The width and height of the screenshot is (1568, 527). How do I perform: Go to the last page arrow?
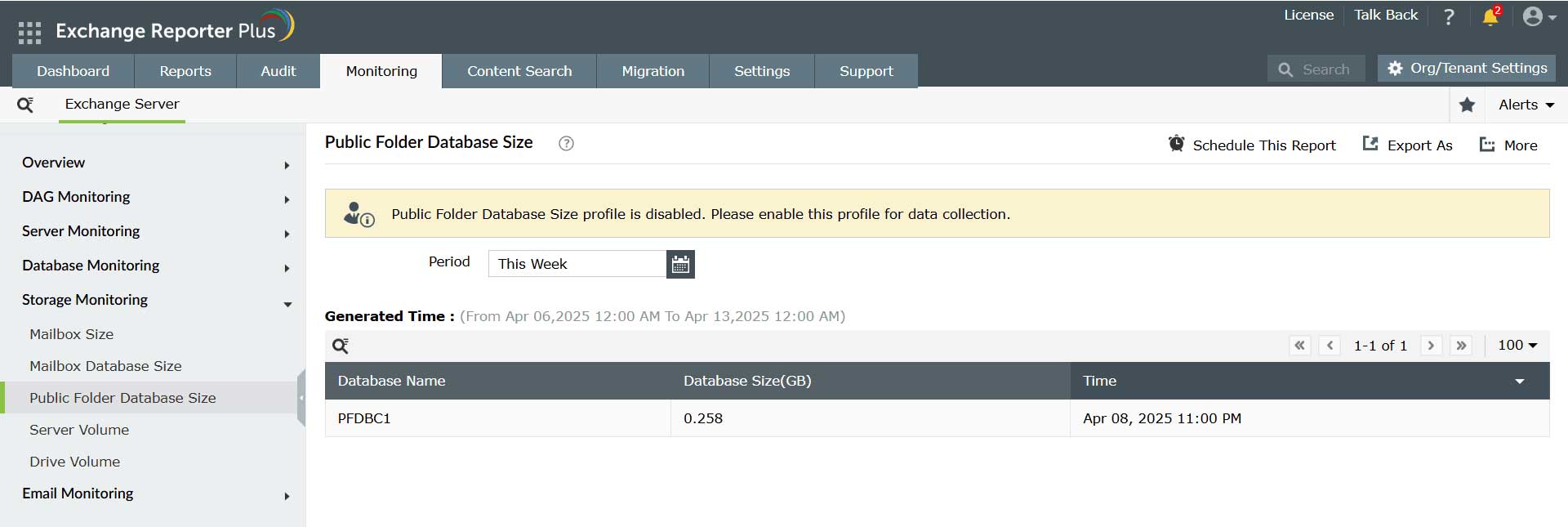click(1461, 346)
